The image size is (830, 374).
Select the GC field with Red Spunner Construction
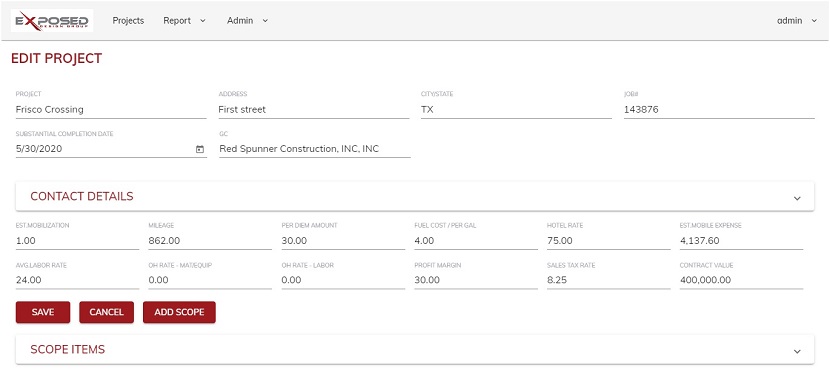314,149
